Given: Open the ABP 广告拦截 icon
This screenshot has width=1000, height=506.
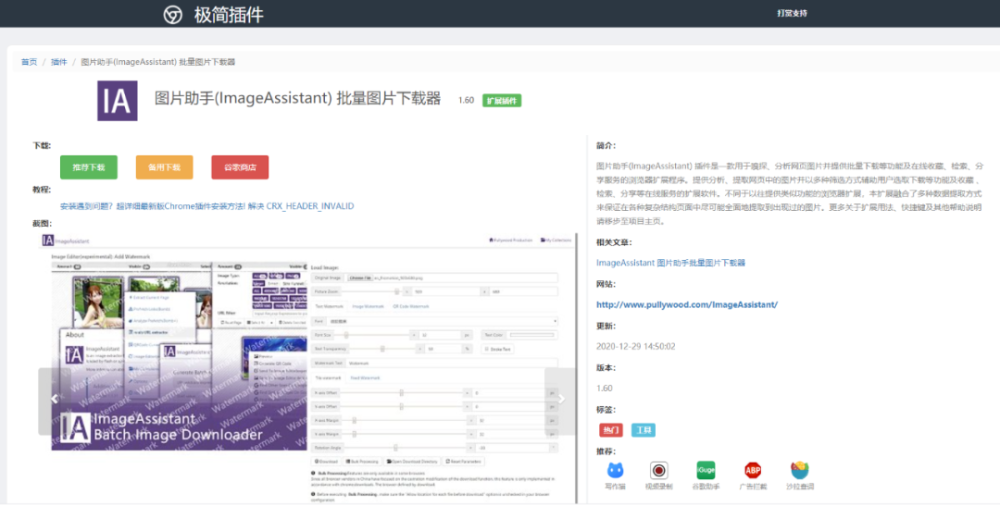Looking at the screenshot, I should coord(753,471).
